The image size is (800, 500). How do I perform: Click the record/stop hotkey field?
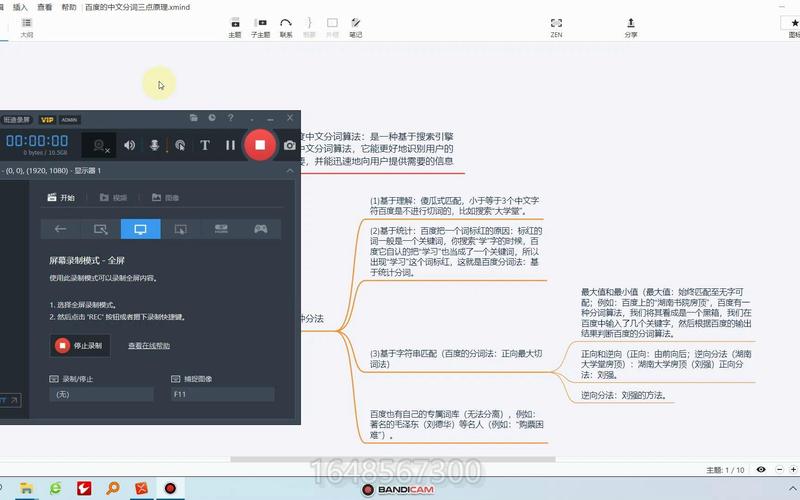[x=102, y=394]
